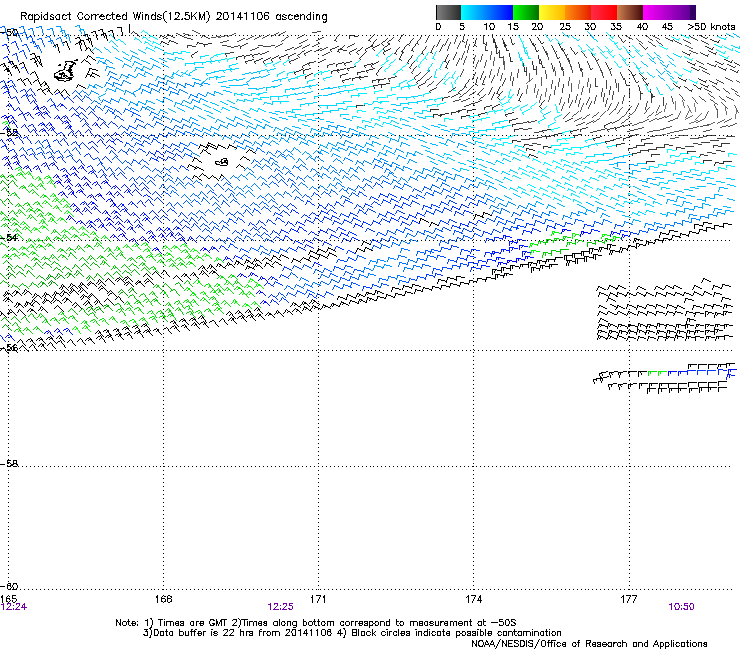Click the latitude label '-58'
This screenshot has width=740, height=650.
click(x=9, y=464)
